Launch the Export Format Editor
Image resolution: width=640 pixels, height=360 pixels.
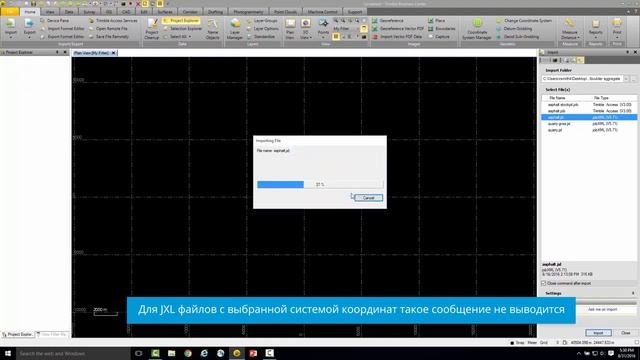click(62, 37)
